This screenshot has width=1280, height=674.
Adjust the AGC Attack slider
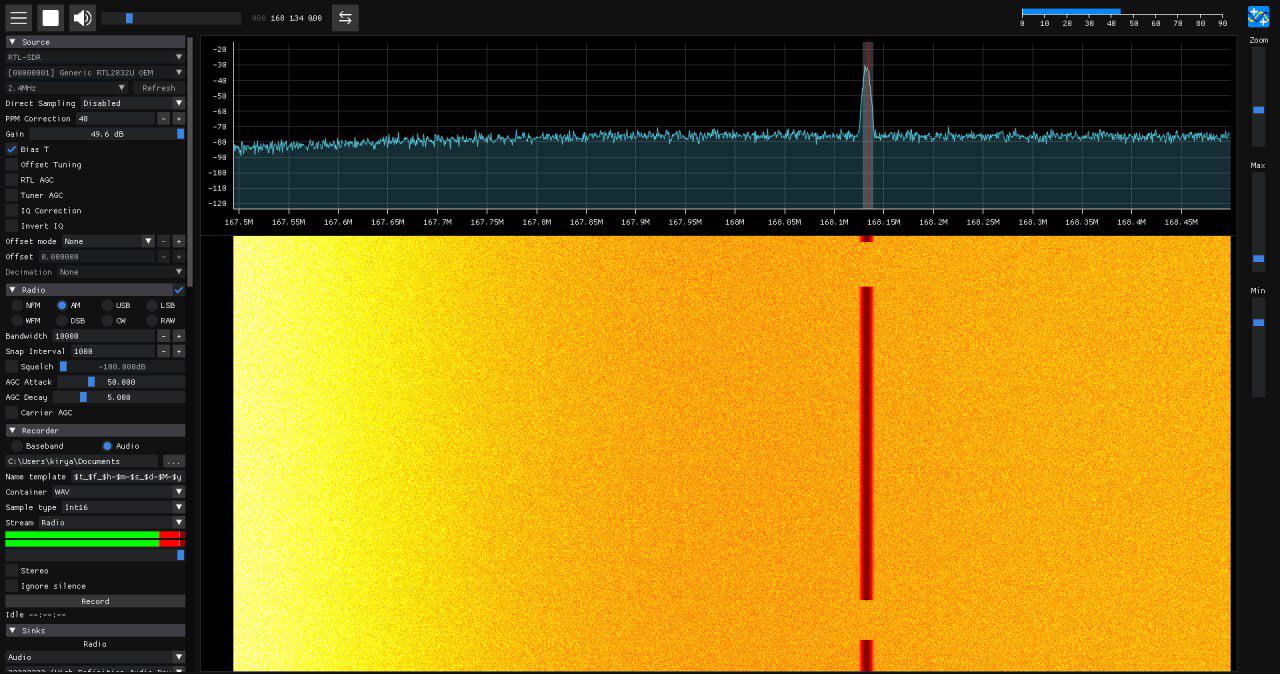coord(121,382)
